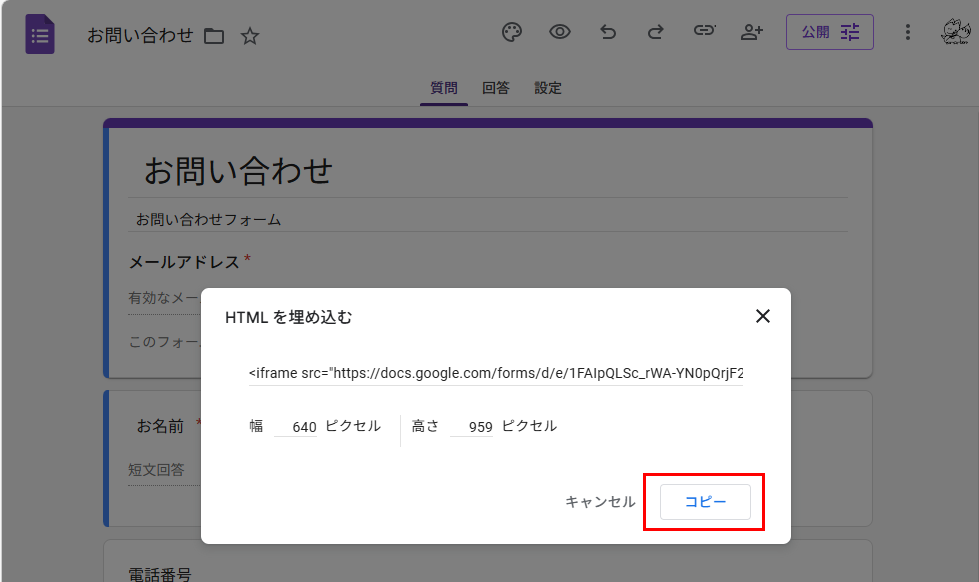The height and width of the screenshot is (582, 979).
Task: Open the Google Forms home logo
Action: tap(39, 34)
